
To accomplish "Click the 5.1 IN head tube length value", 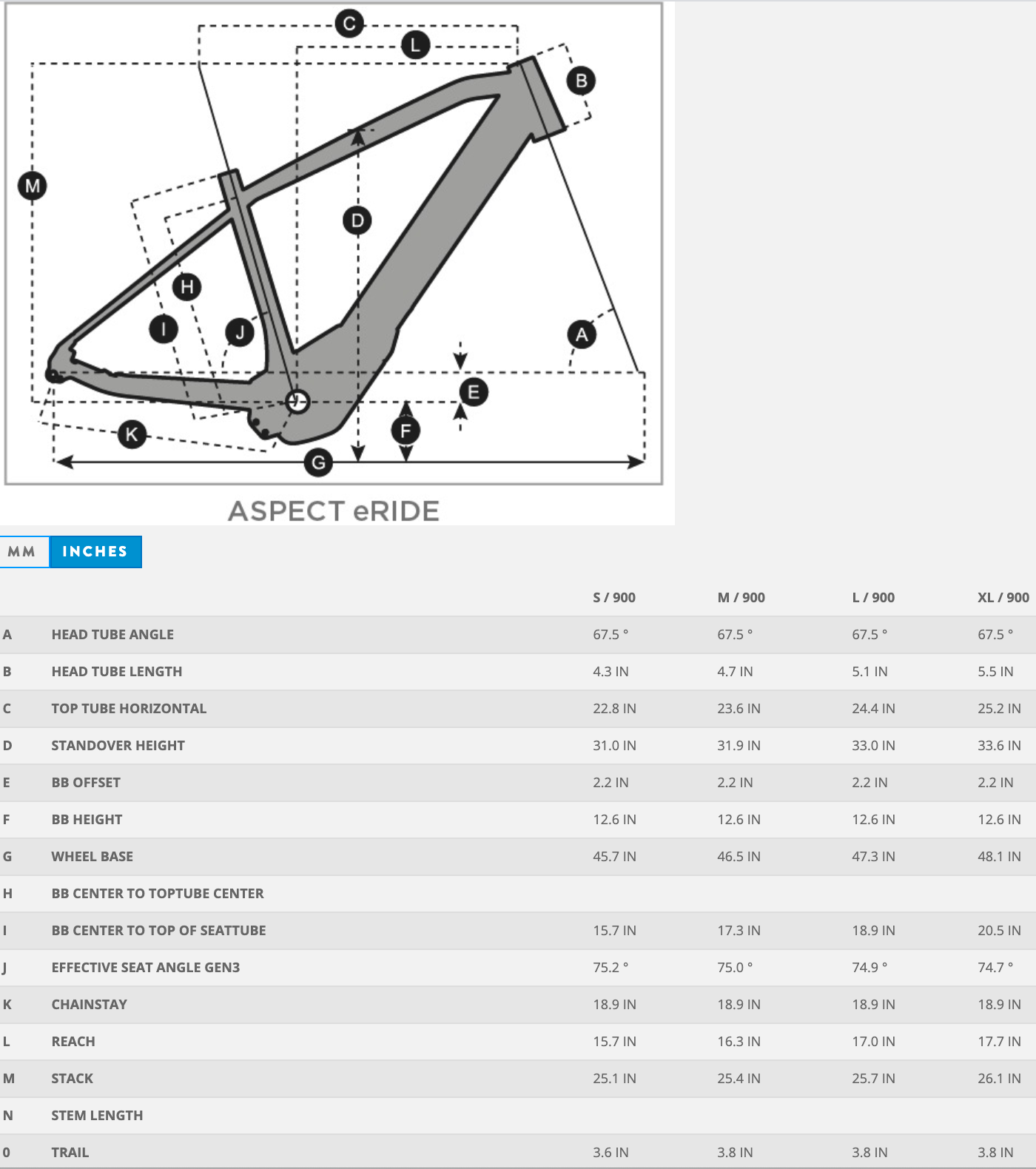I will click(869, 672).
